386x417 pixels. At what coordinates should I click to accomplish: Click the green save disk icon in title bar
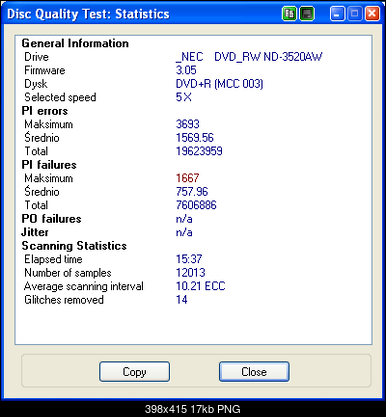(x=307, y=14)
